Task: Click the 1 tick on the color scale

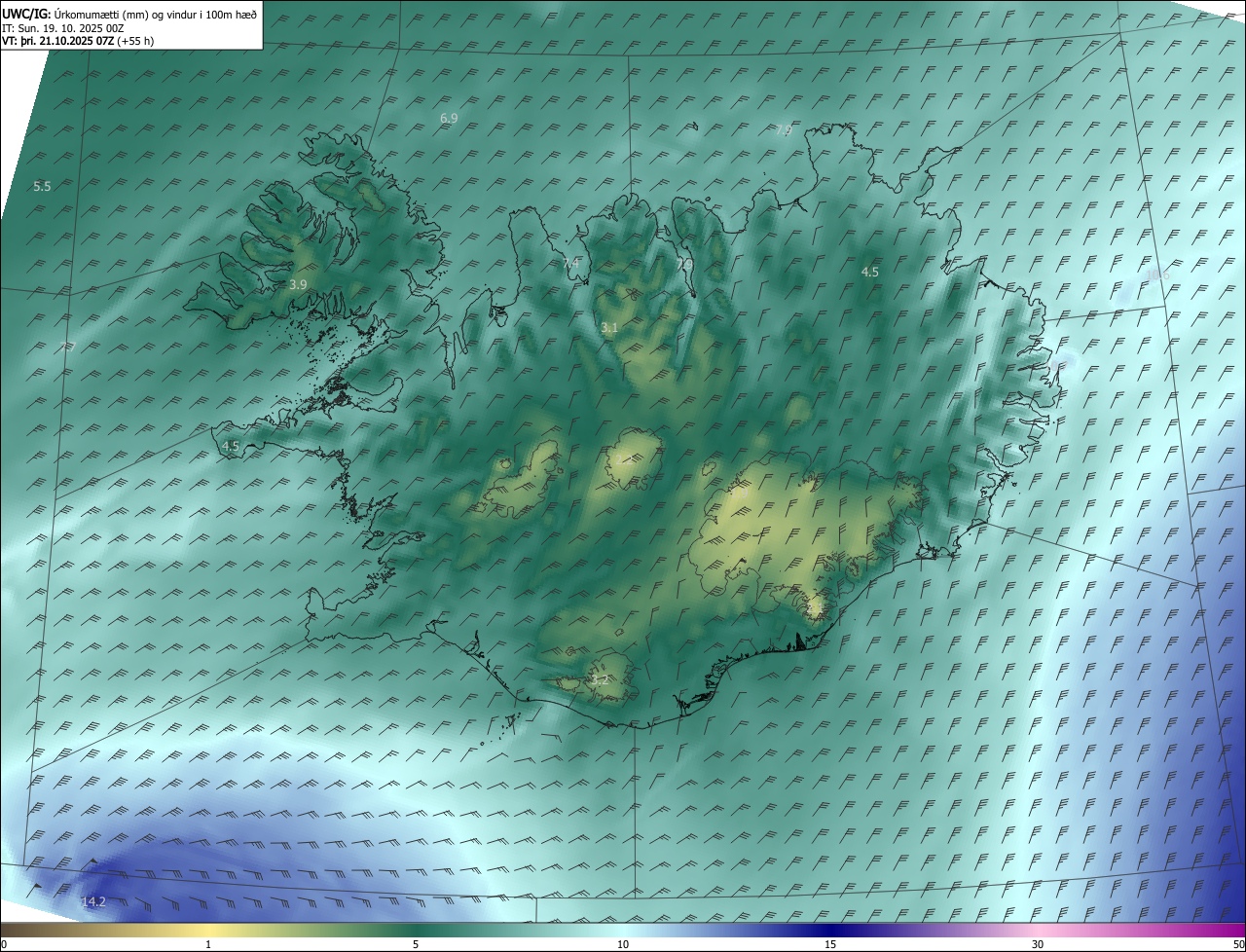Action: point(208,944)
